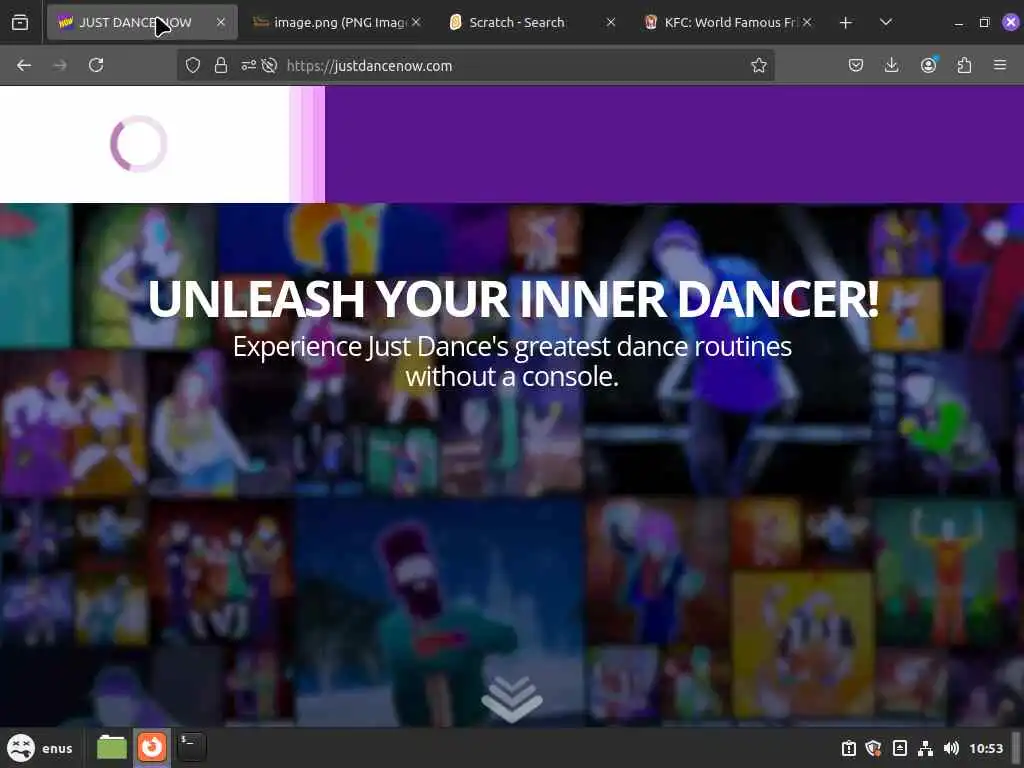This screenshot has height=768, width=1024.
Task: Switch to the Scratch - Search tab
Action: [x=533, y=22]
